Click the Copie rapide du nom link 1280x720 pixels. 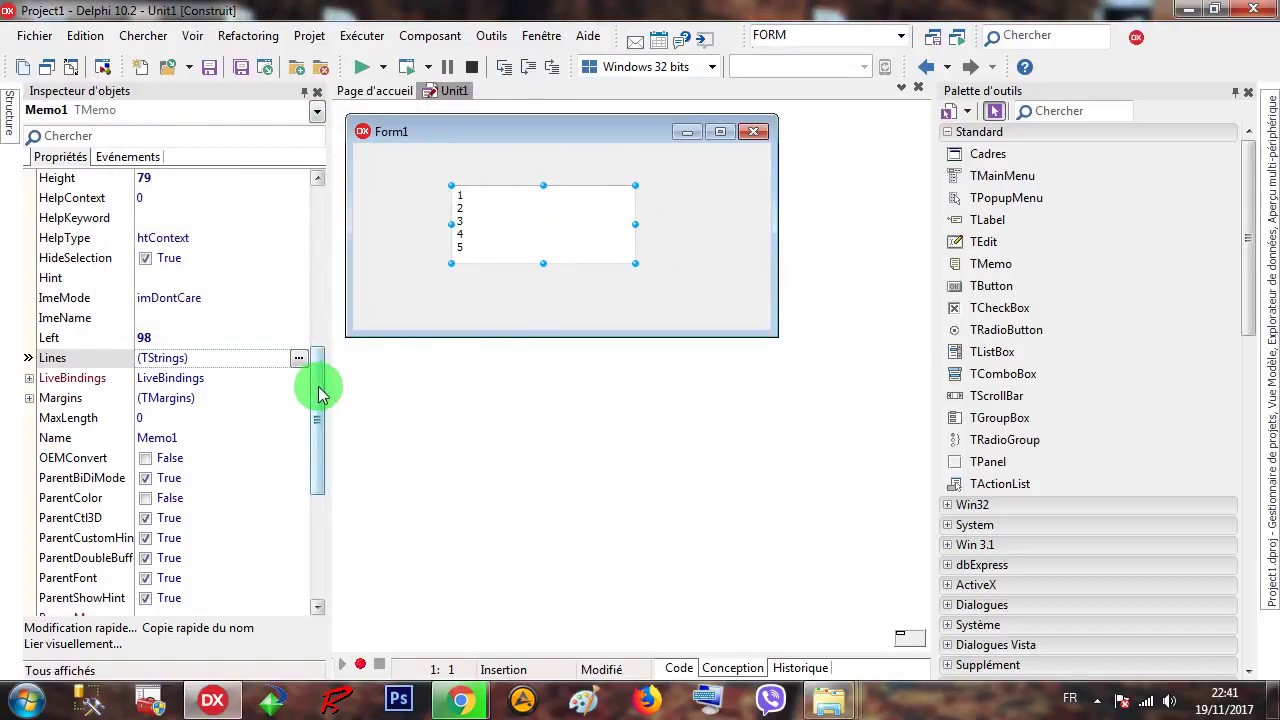(198, 628)
